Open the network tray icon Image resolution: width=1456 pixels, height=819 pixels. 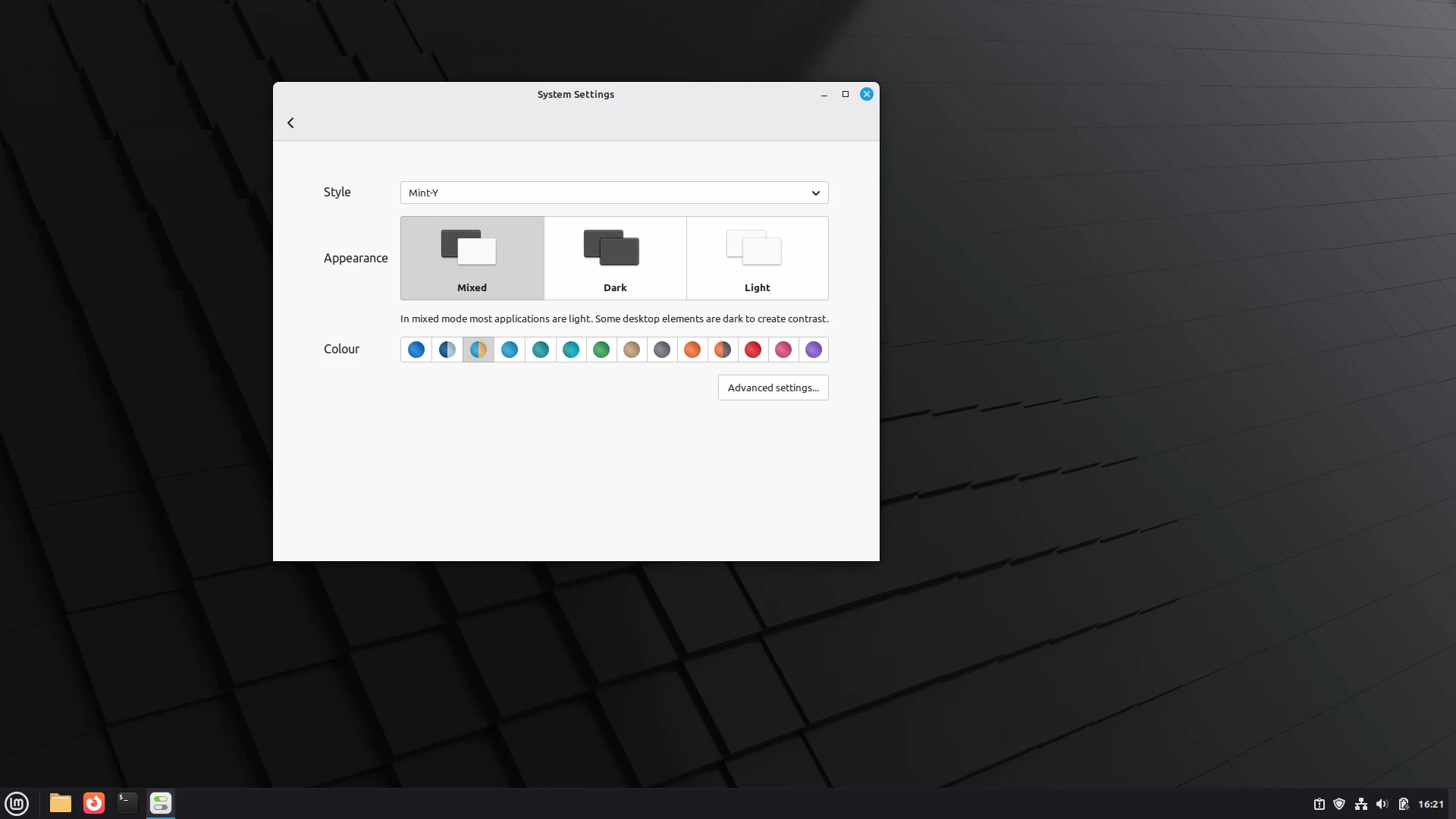tap(1360, 804)
